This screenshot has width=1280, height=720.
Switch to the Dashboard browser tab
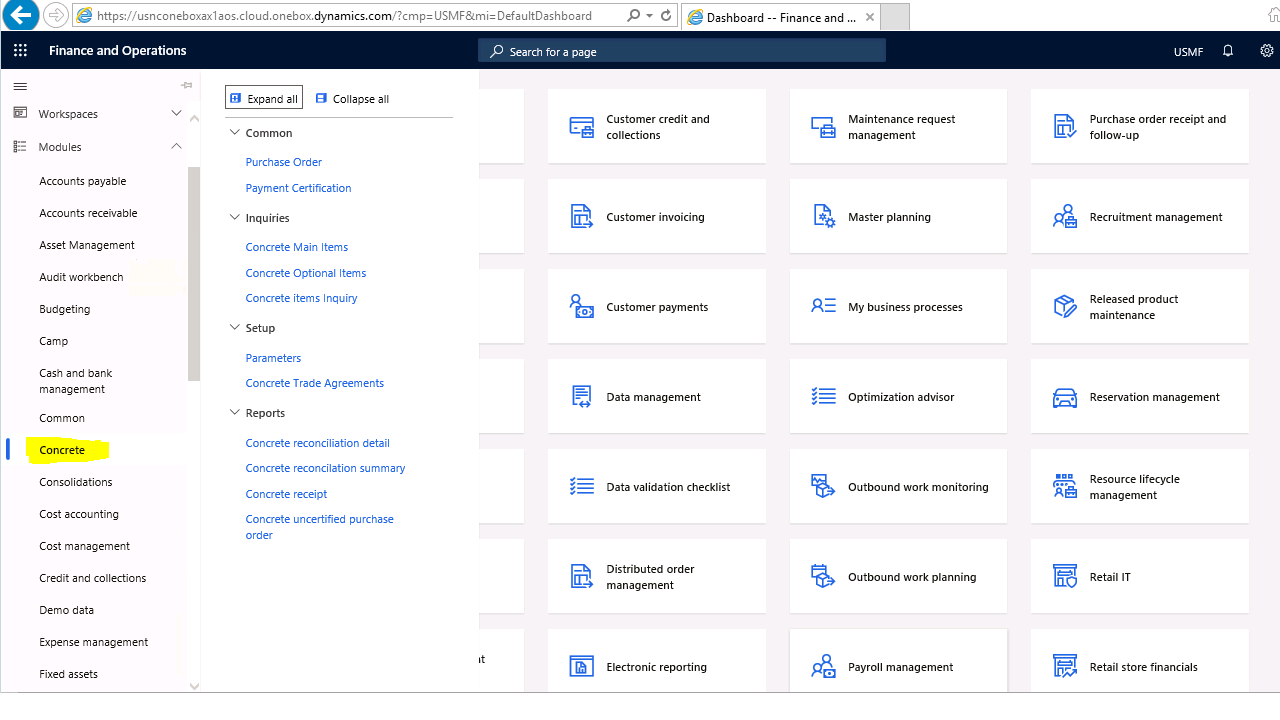click(781, 17)
